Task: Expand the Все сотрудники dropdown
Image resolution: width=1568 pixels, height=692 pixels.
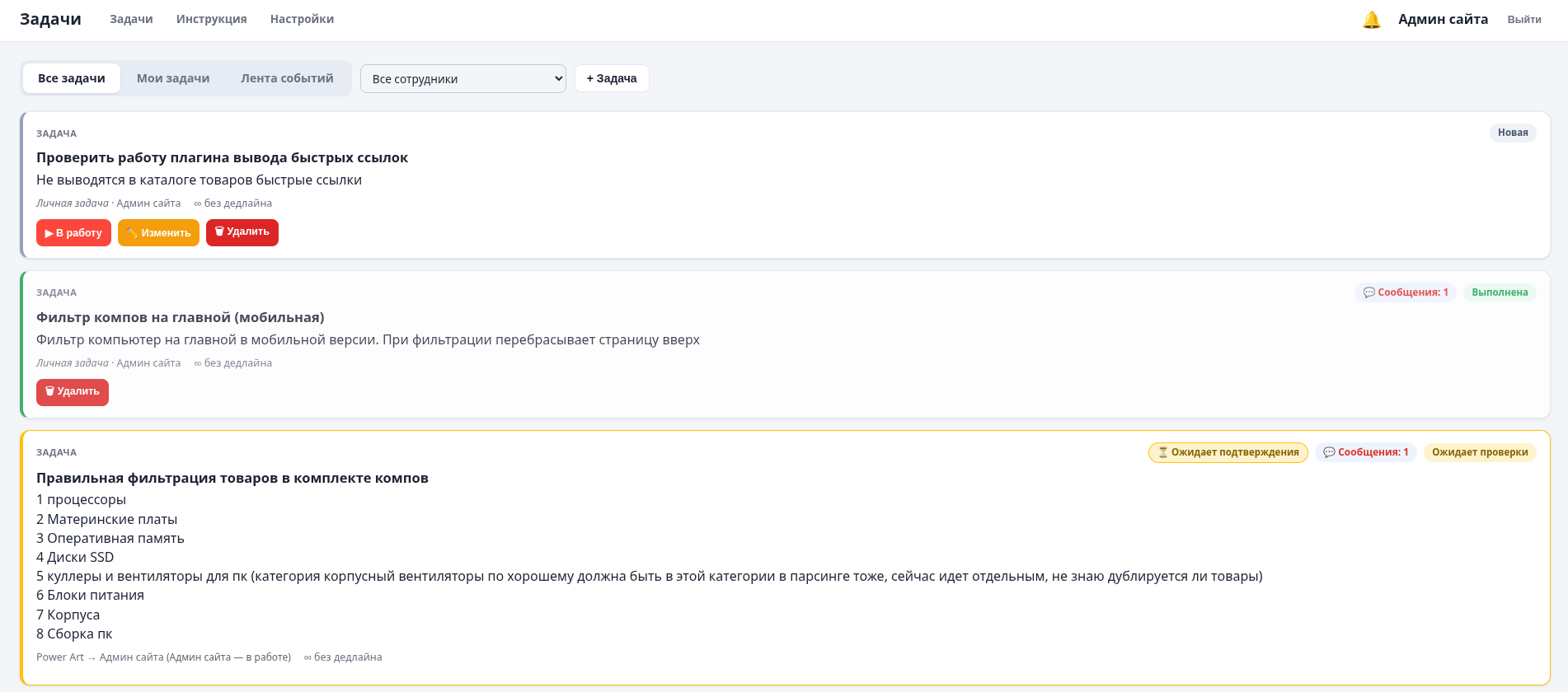Action: [463, 79]
